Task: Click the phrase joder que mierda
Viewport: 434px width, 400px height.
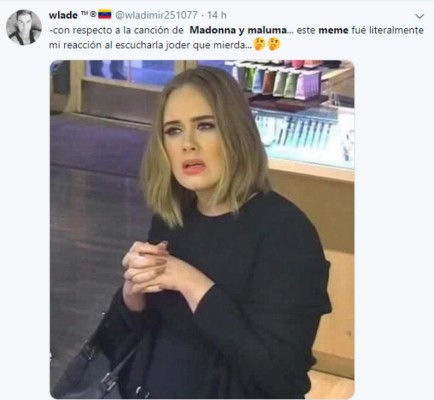Action: (210, 45)
